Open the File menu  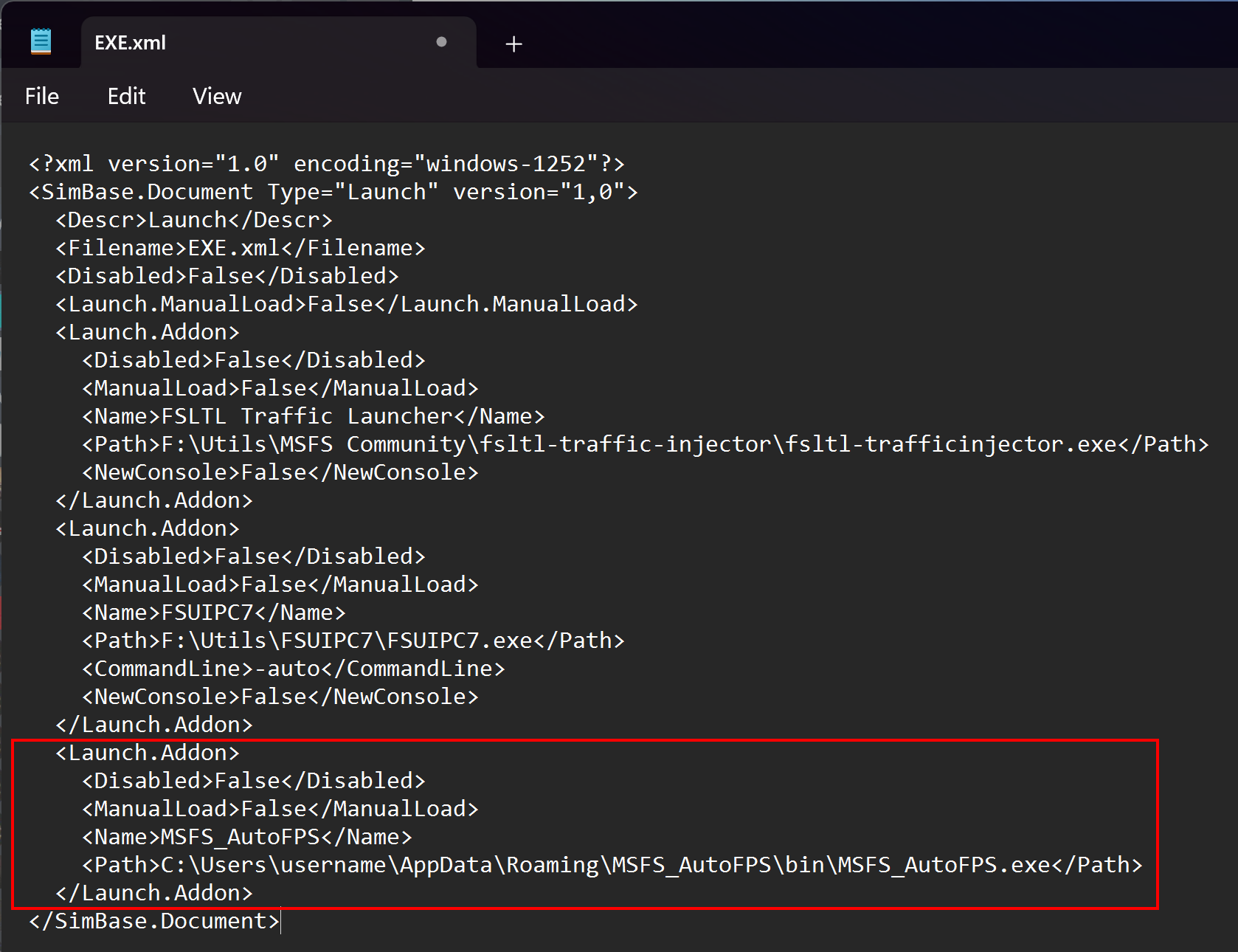coord(42,96)
